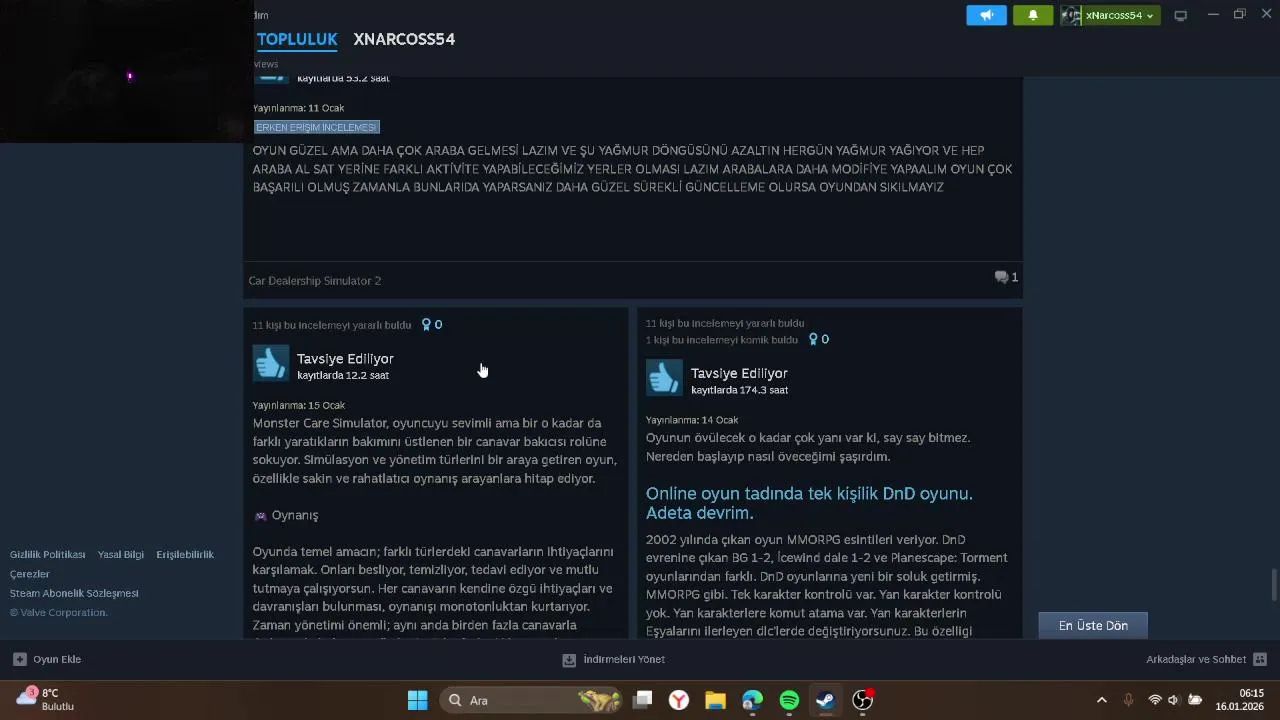This screenshot has width=1280, height=720.
Task: Open Arkadaşlar ve Sohbet panel
Action: pos(1196,659)
